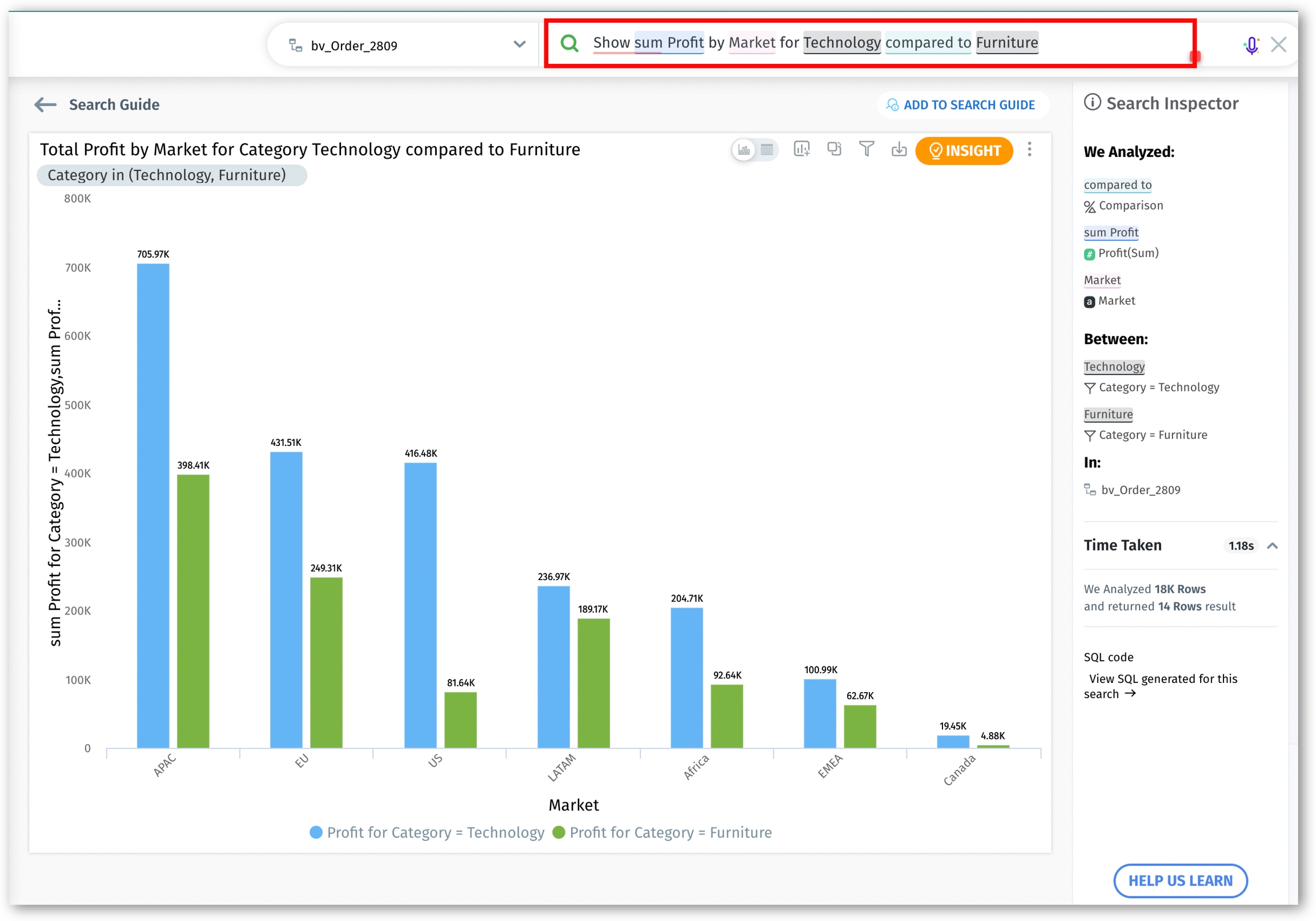Toggle Furniture series in chart legend
Image resolution: width=1316 pixels, height=921 pixels.
[x=662, y=832]
